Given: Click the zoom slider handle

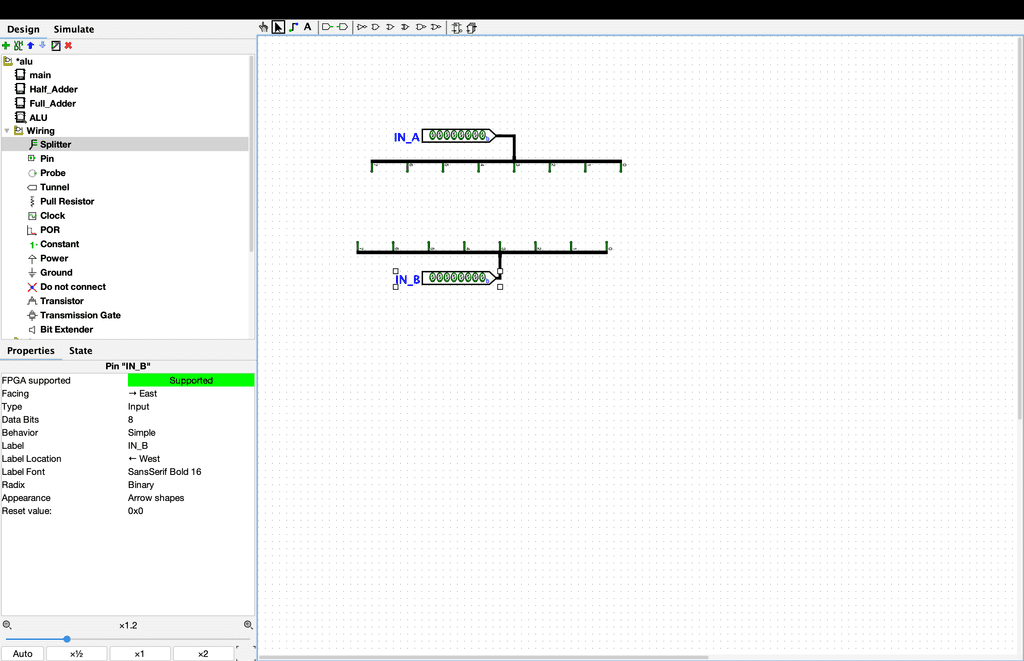Looking at the screenshot, I should click(67, 639).
